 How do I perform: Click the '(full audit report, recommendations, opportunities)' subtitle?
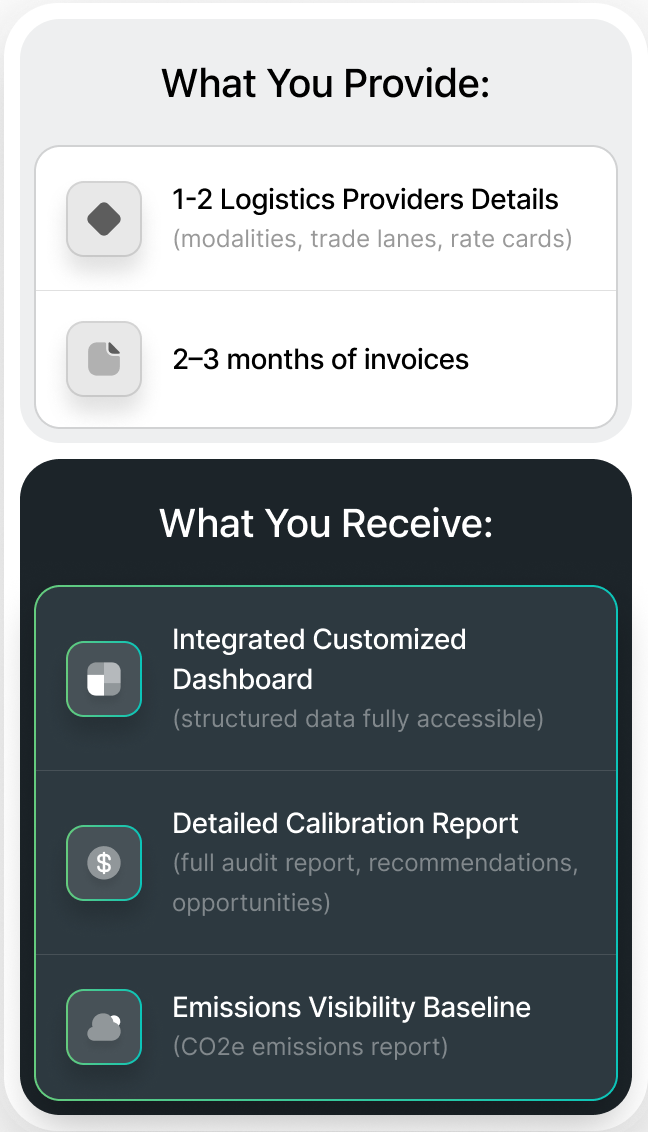coord(375,882)
